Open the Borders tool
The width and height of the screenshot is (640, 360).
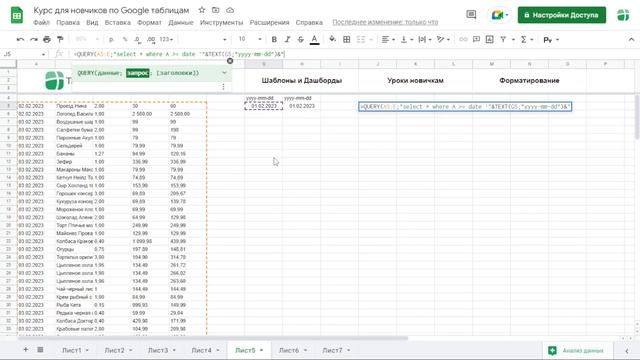(347, 40)
